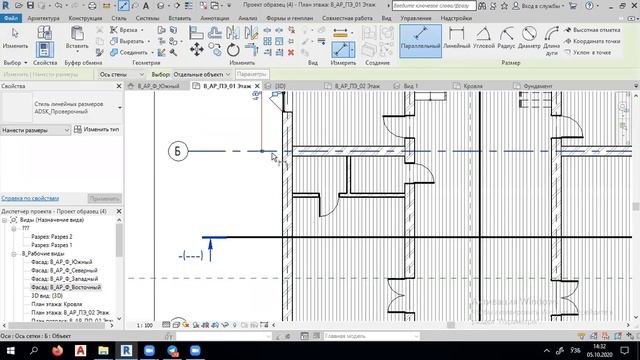Click the Move tool with four arrows
This screenshot has height=360, width=640.
[x=197, y=50]
